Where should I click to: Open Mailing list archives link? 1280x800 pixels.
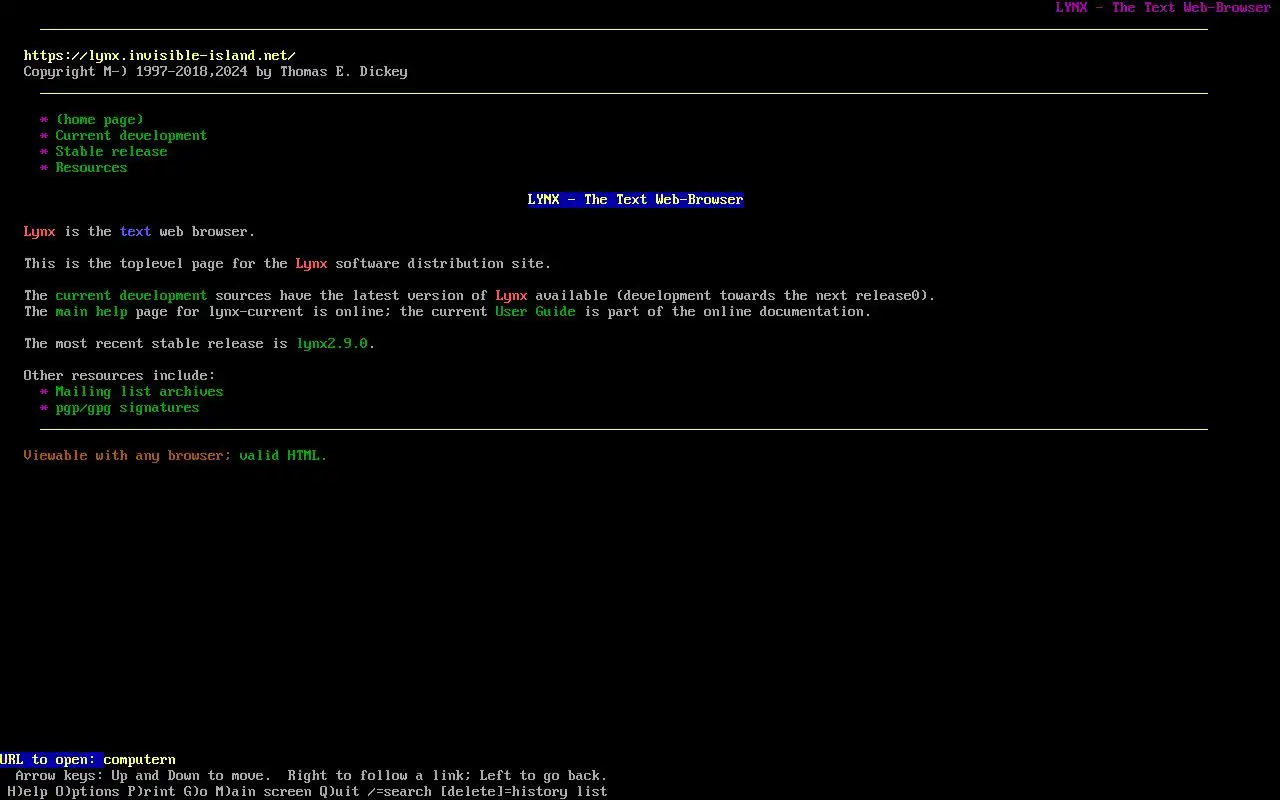(x=140, y=392)
